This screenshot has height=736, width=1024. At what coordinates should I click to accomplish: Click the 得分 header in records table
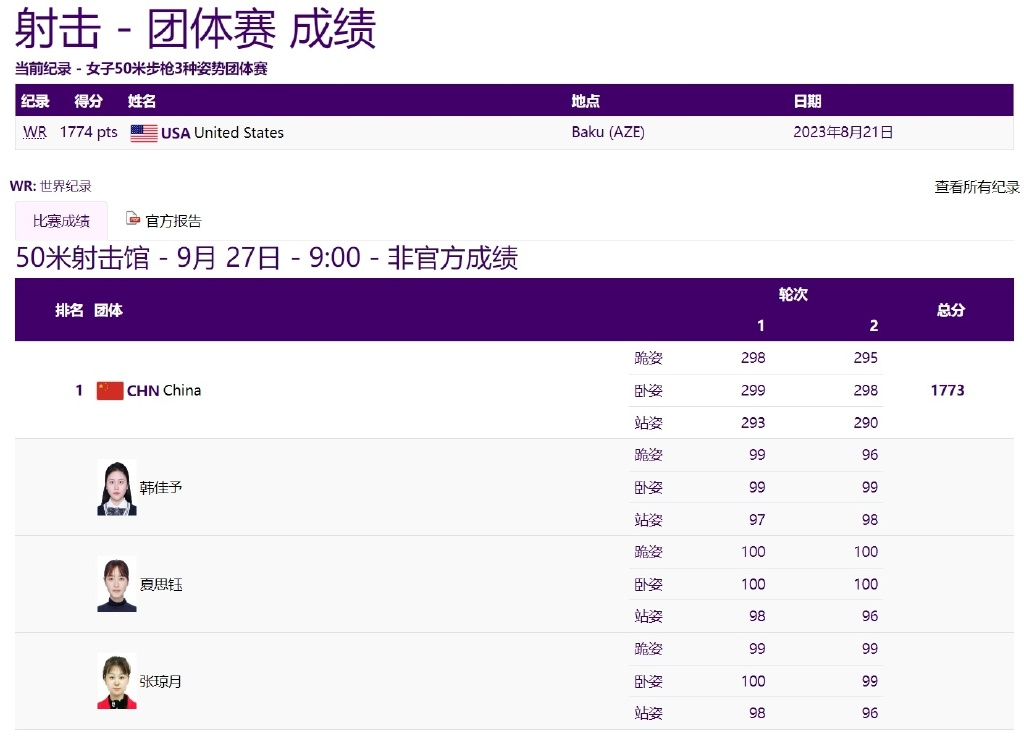tap(88, 101)
